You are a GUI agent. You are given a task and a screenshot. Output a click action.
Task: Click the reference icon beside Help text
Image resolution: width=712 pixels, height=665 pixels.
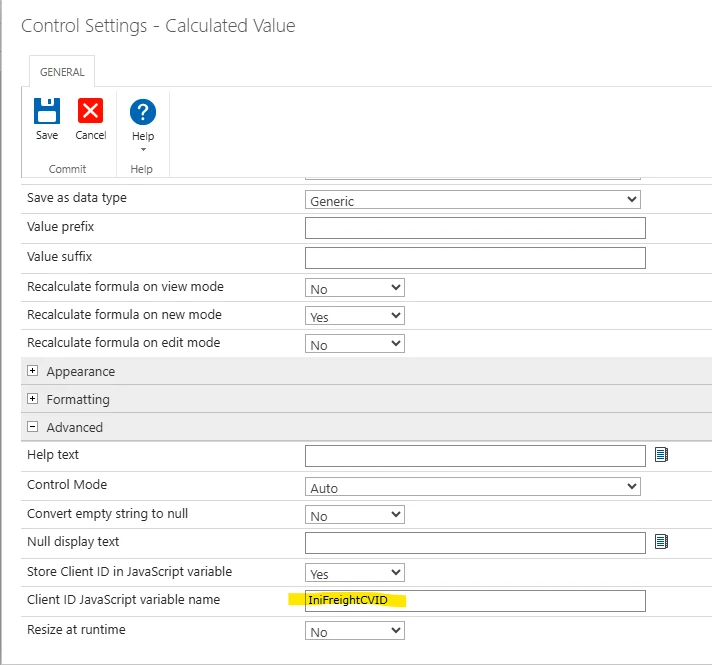pyautogui.click(x=661, y=455)
